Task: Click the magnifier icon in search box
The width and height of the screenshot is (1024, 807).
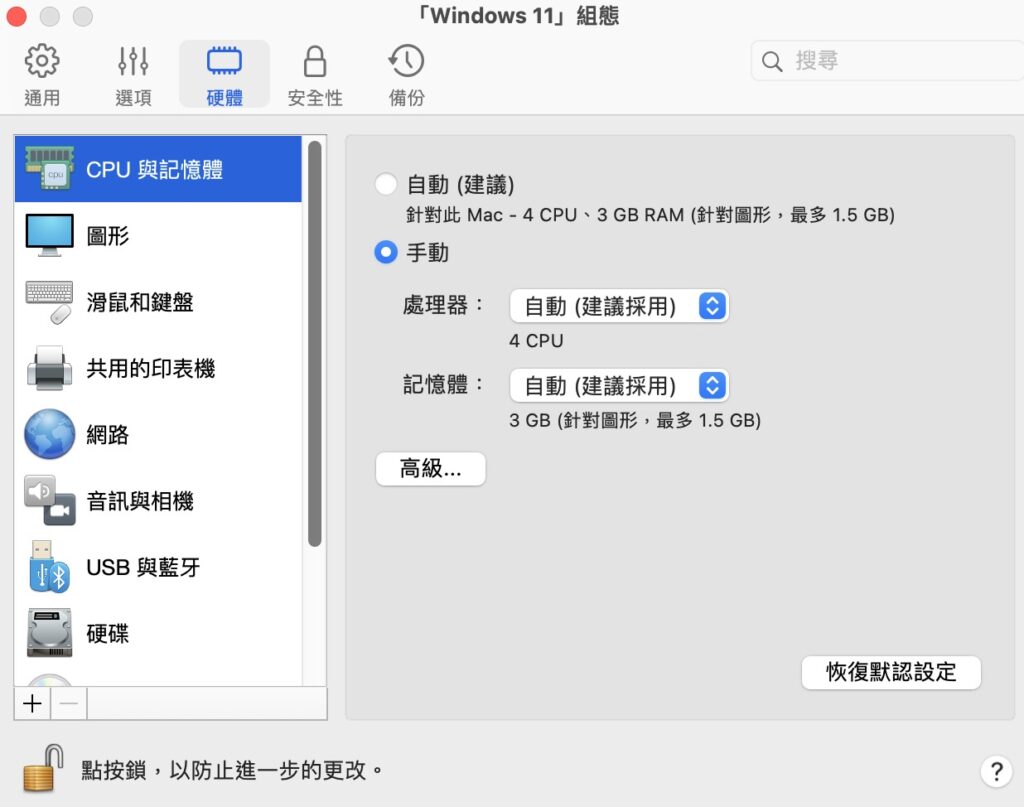Action: point(772,61)
